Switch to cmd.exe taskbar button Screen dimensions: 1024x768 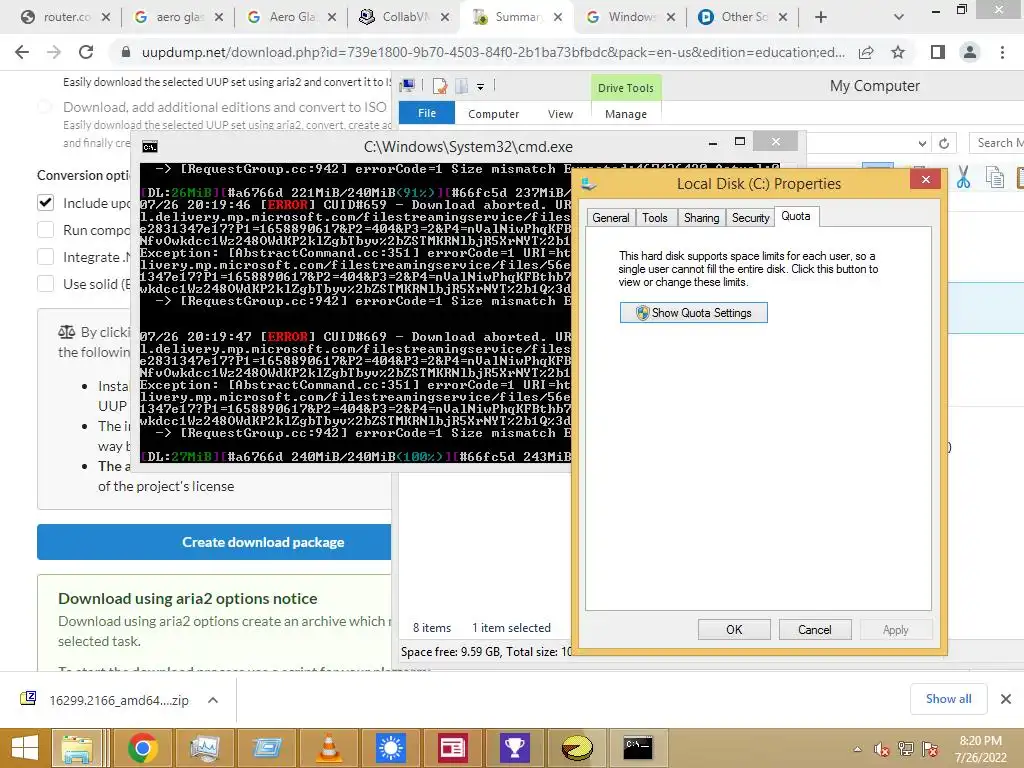(637, 748)
